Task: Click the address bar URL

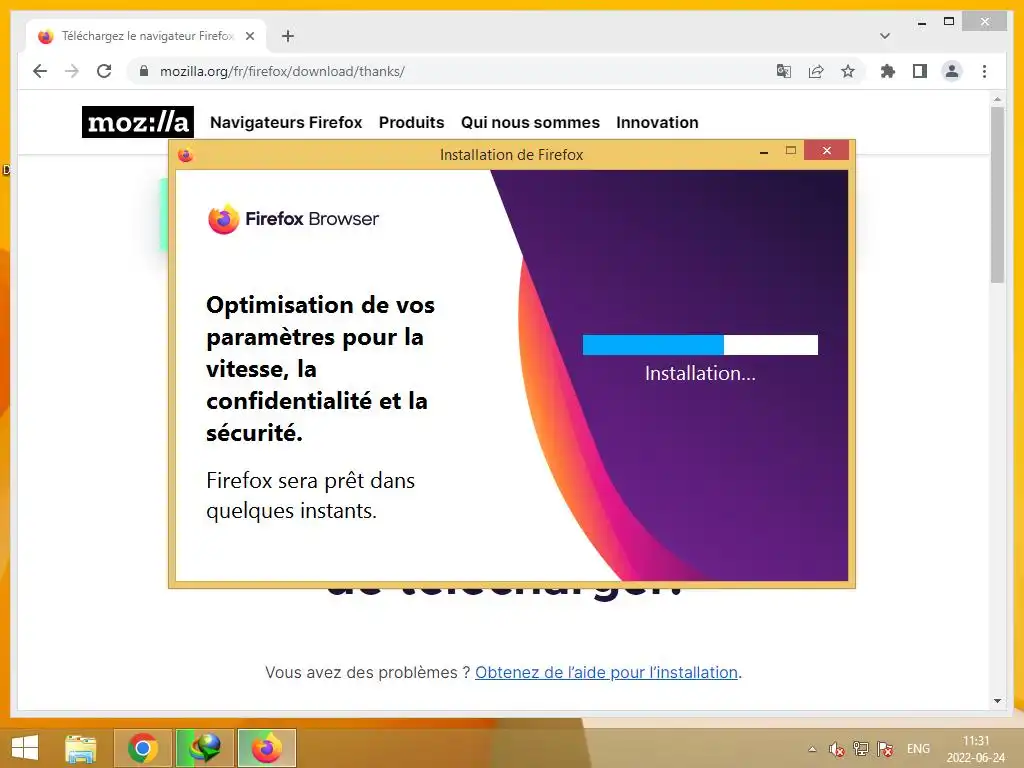Action: click(282, 71)
